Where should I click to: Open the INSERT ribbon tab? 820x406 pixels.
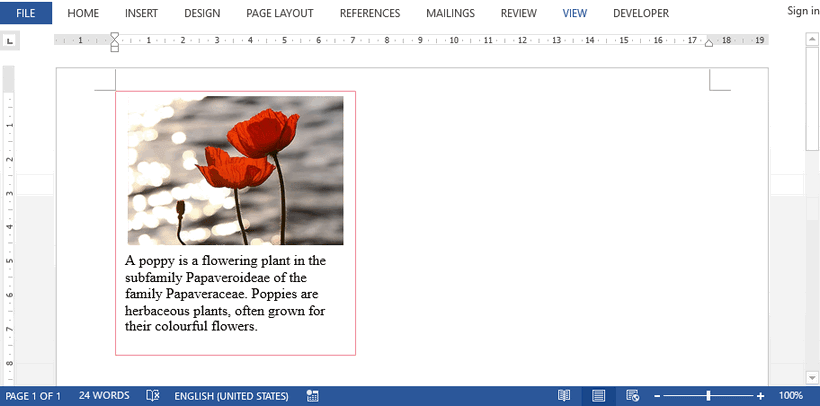click(141, 14)
